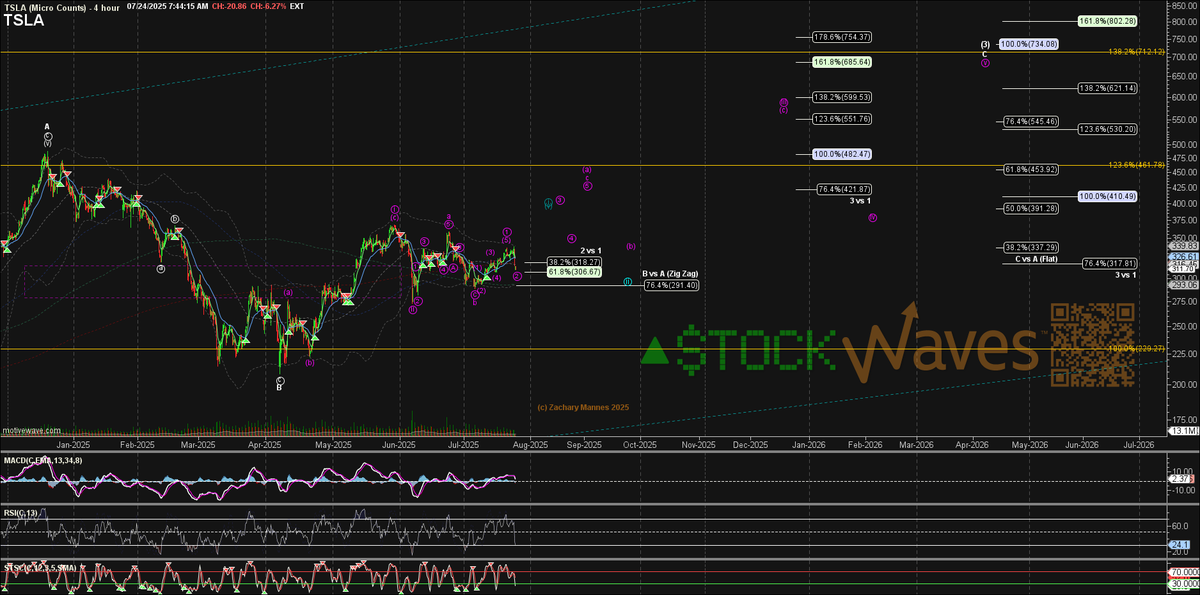Click the wave 'B' label at April low
Screen dimensions: 1200x595
coord(280,387)
